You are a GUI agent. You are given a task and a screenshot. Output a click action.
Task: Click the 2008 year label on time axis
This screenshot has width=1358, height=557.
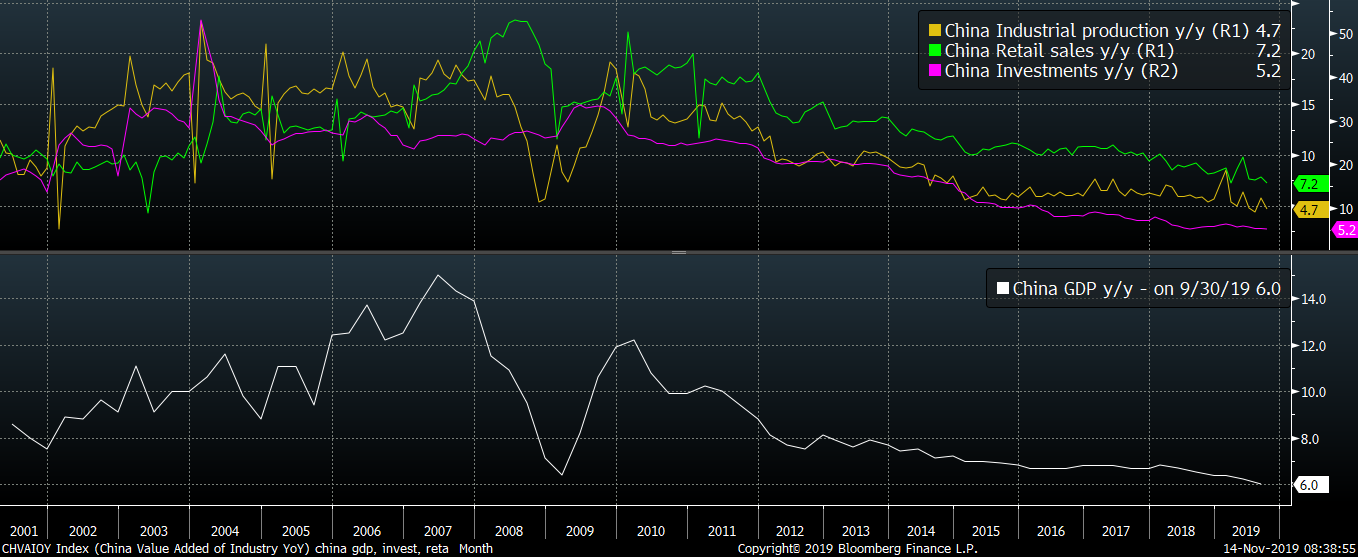tap(508, 531)
